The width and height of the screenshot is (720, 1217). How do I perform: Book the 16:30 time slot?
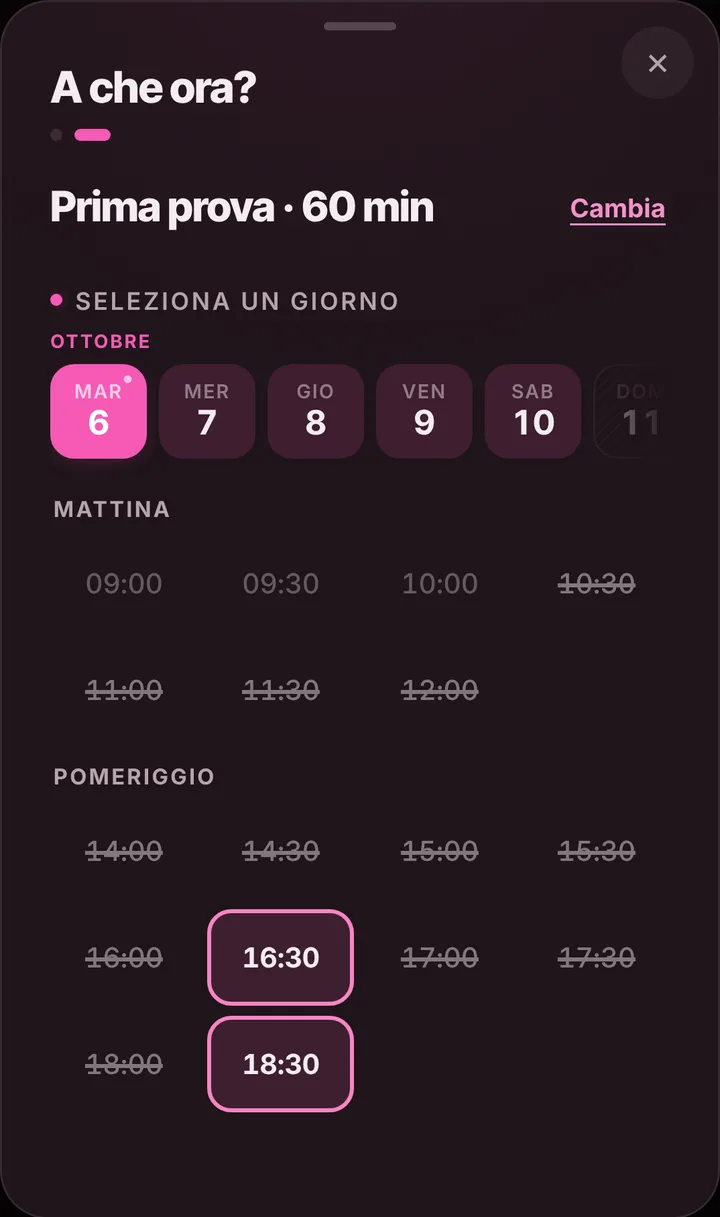pyautogui.click(x=281, y=957)
